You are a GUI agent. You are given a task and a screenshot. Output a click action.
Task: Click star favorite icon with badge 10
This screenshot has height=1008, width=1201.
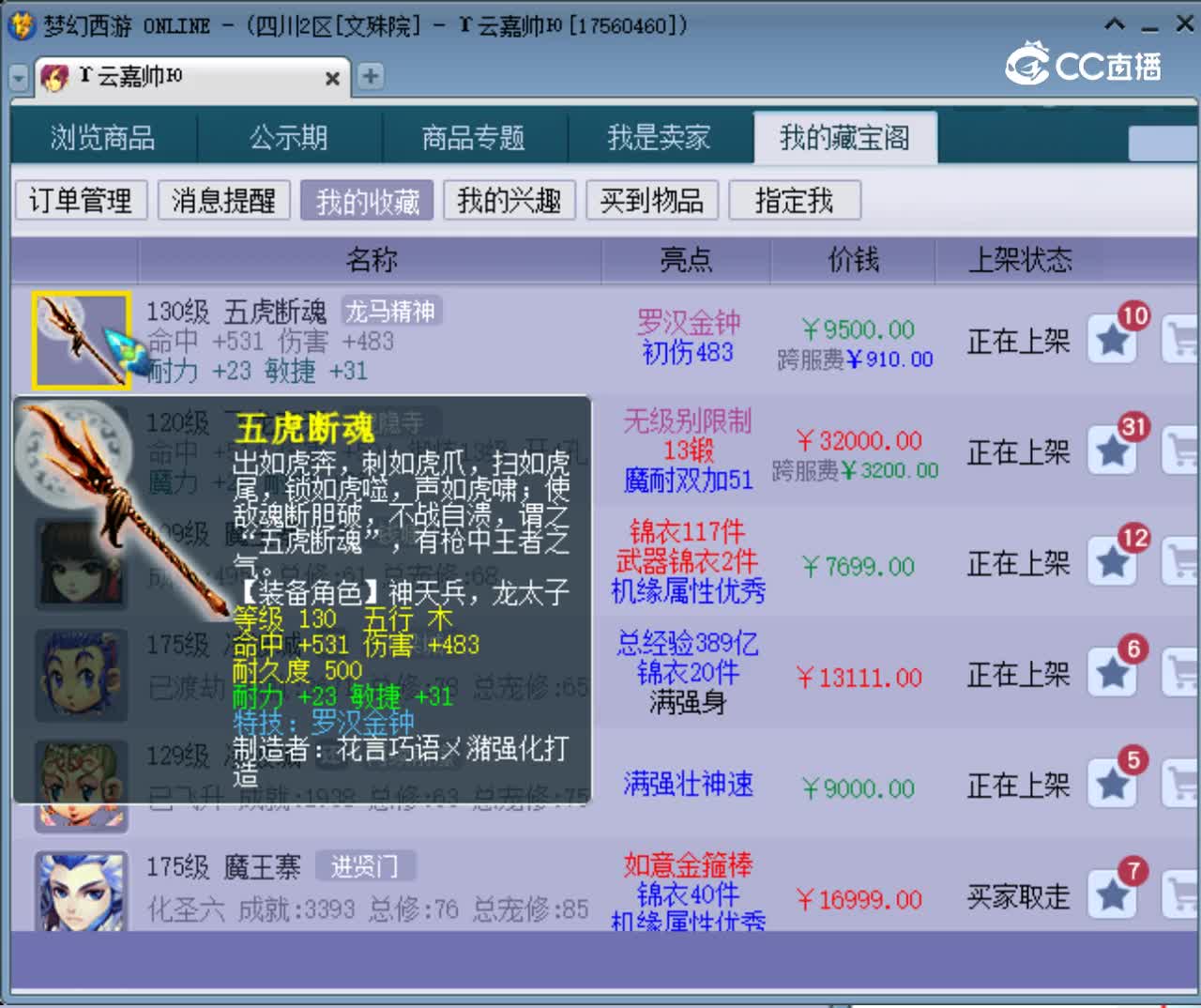[x=1113, y=340]
